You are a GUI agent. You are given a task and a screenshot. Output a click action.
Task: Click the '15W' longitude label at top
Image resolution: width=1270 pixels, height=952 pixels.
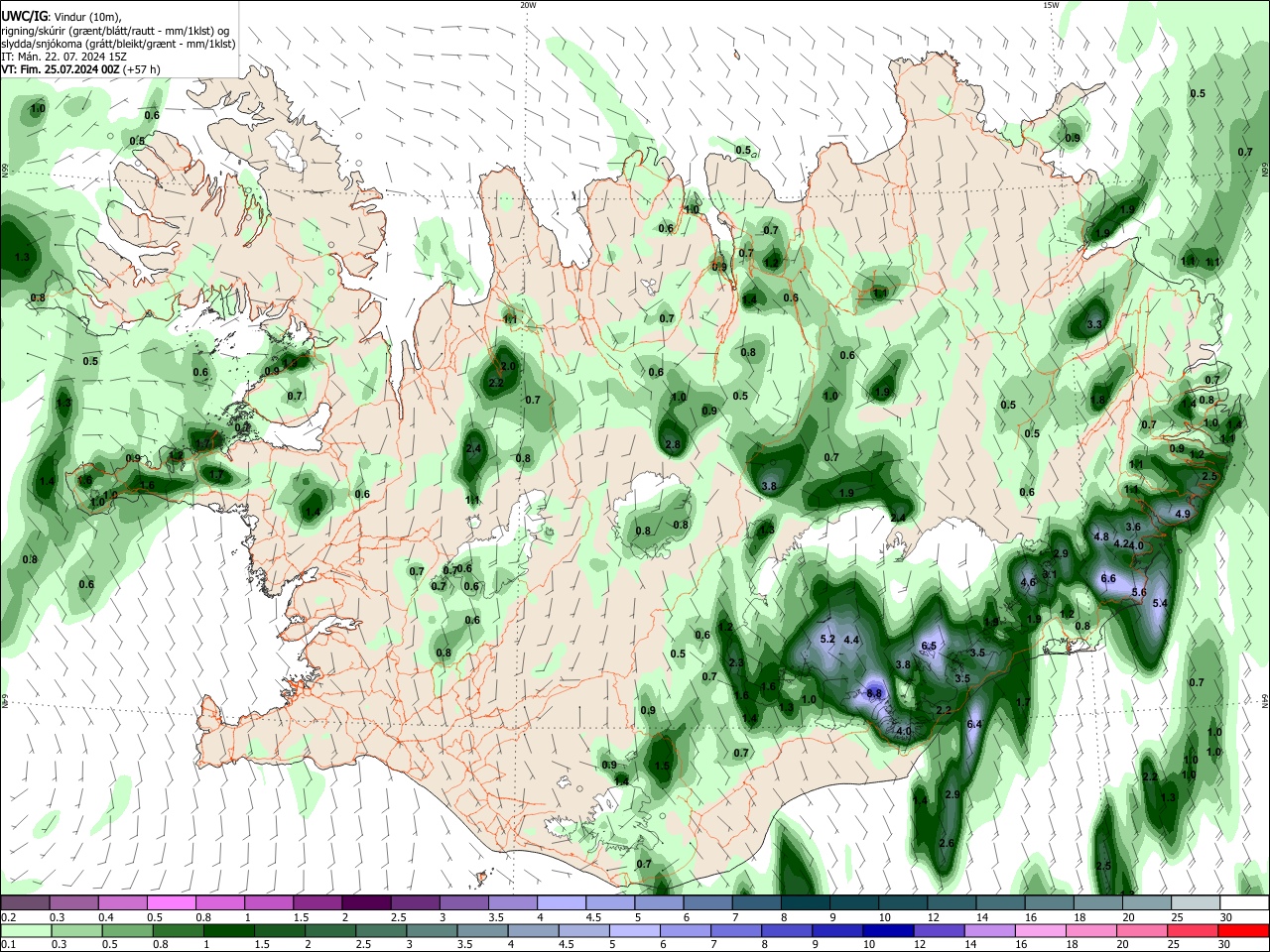pyautogui.click(x=1051, y=5)
